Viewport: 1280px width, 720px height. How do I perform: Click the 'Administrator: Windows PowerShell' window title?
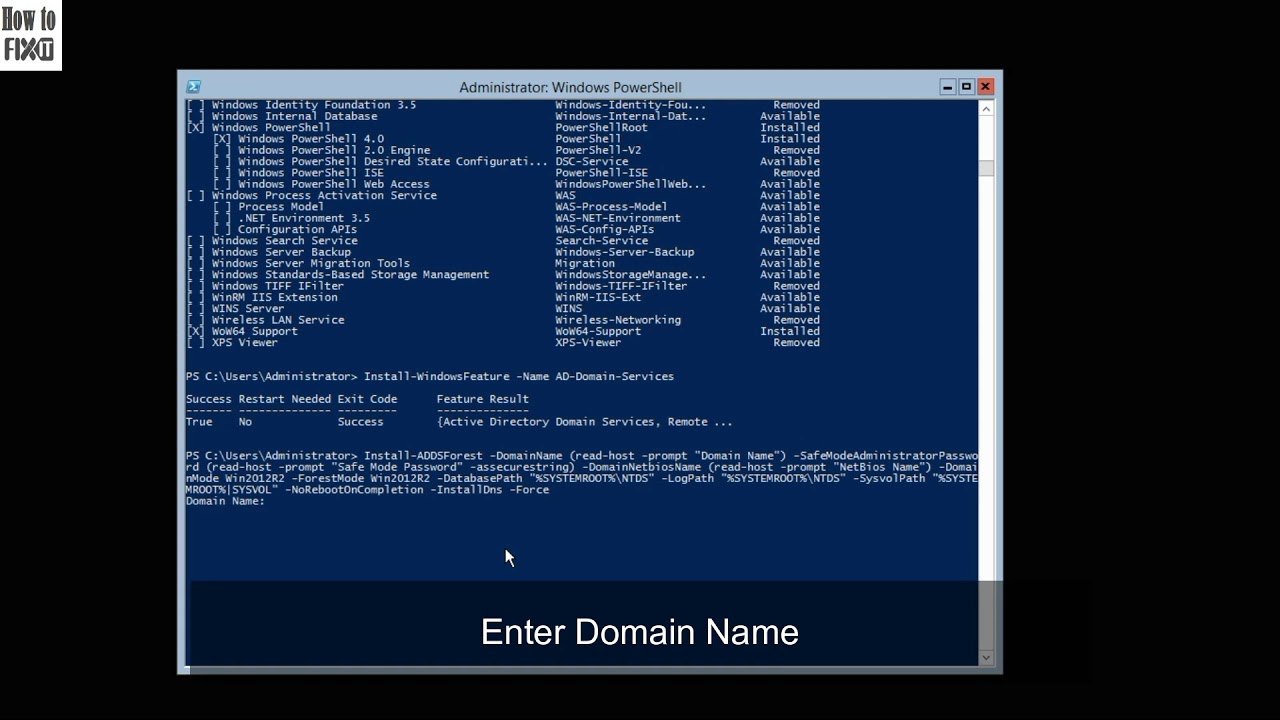(x=570, y=87)
